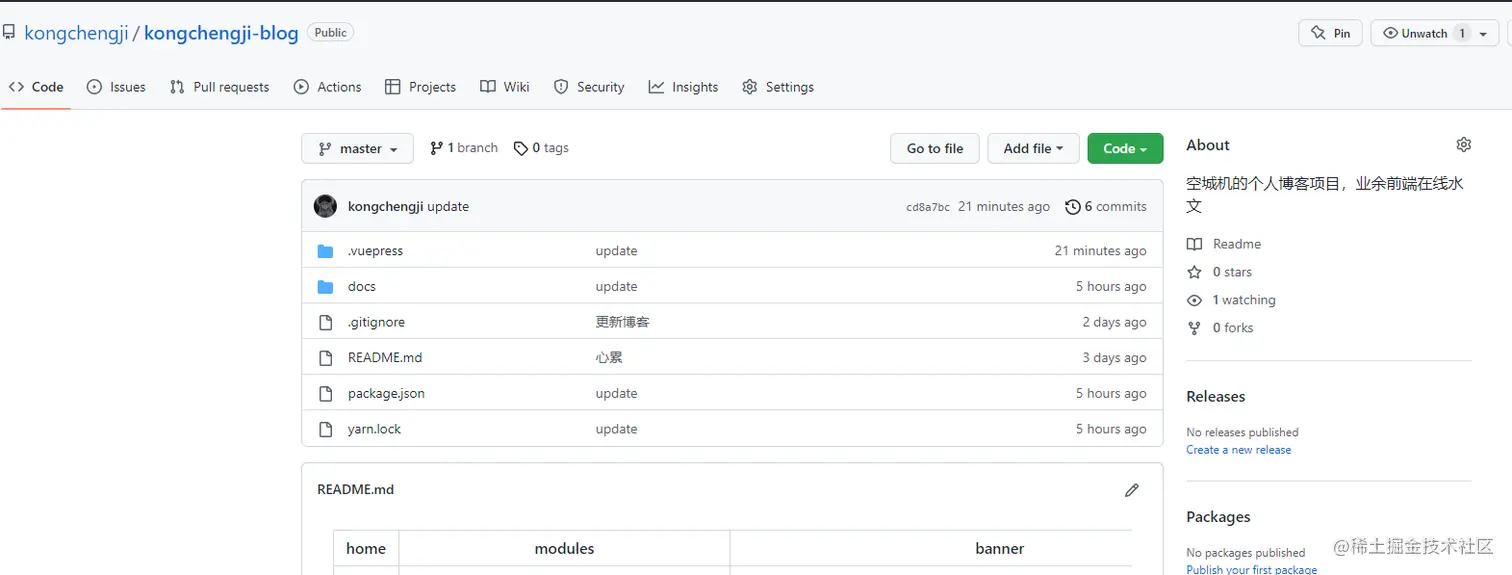
Task: Open the Settings tab
Action: coord(778,87)
